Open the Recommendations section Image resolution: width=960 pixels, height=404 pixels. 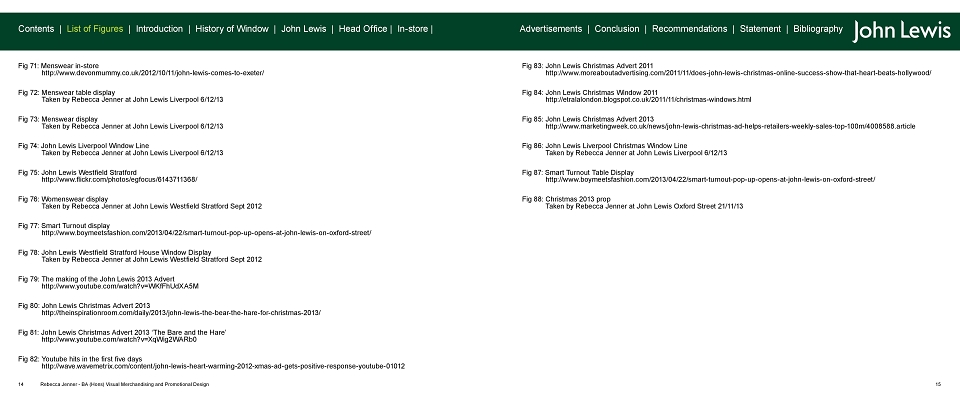689,29
